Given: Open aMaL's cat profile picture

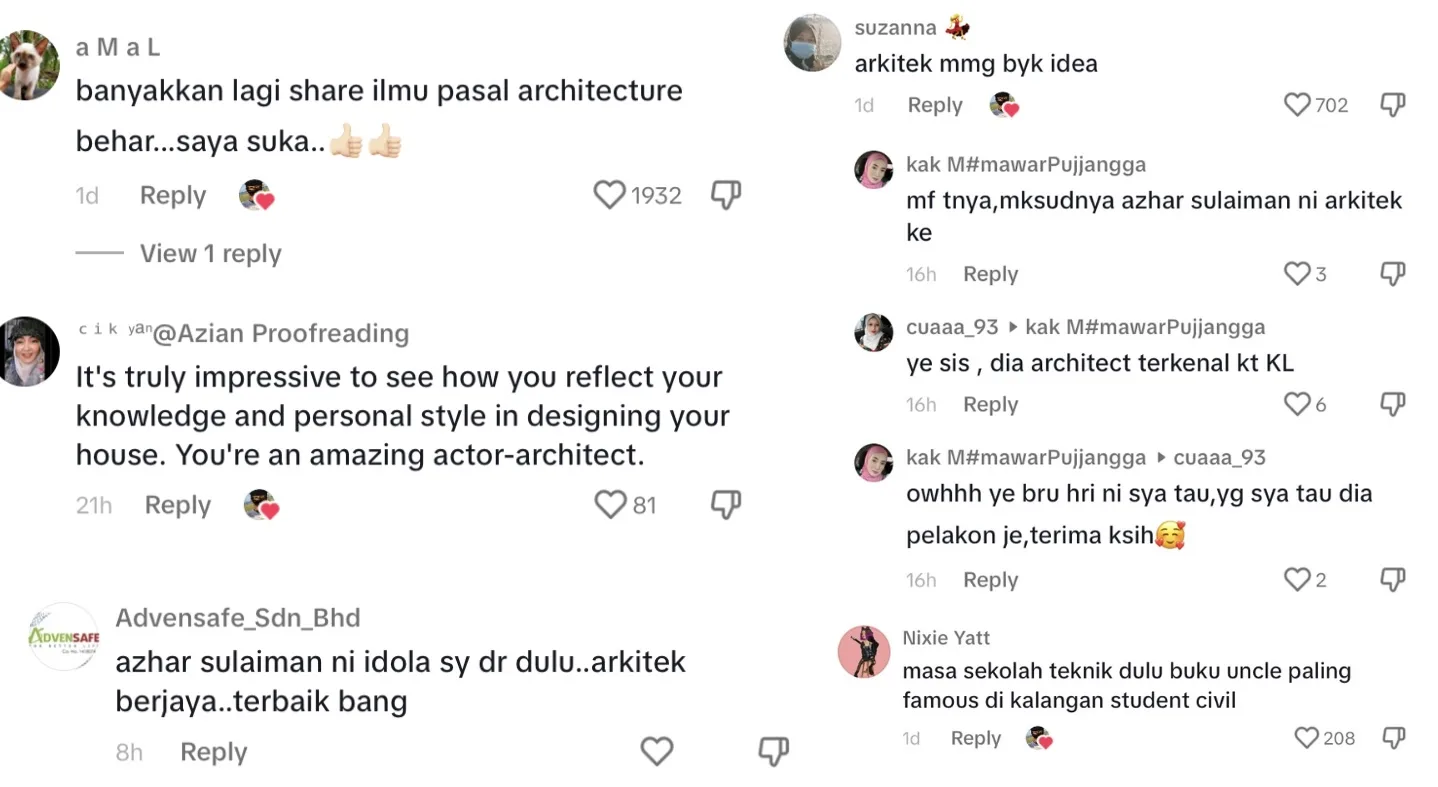Looking at the screenshot, I should pos(29,66).
